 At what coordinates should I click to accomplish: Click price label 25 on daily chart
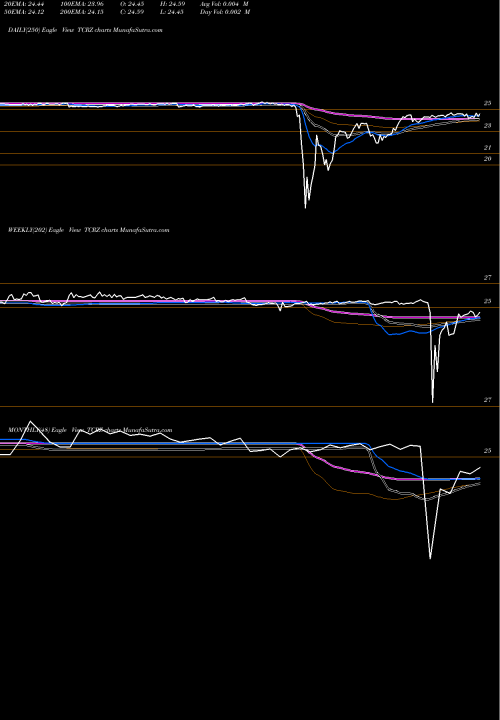pyautogui.click(x=488, y=103)
